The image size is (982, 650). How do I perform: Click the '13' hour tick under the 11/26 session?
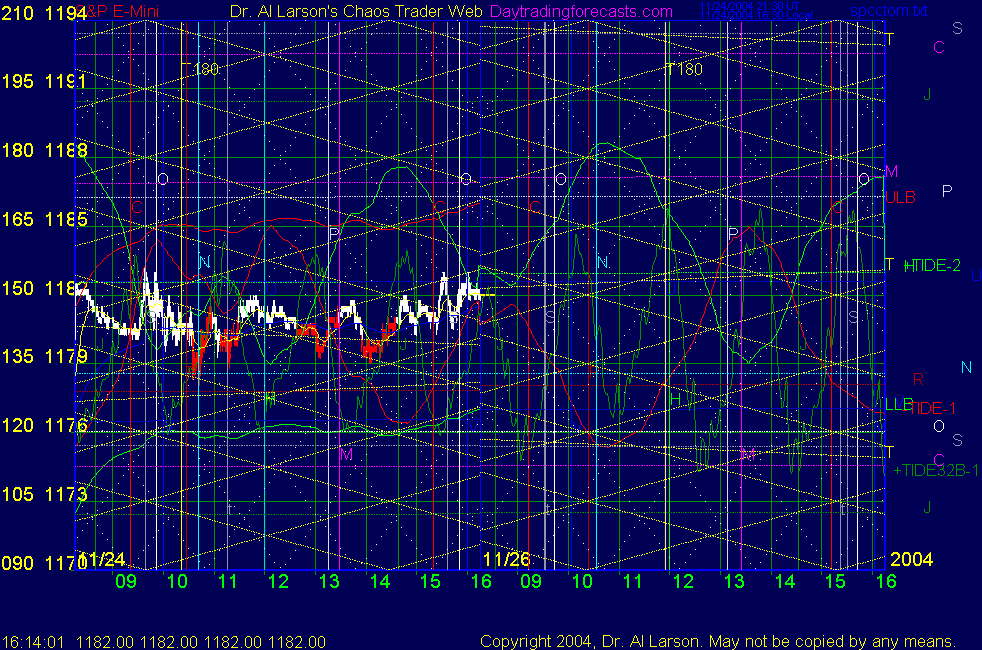click(x=734, y=581)
